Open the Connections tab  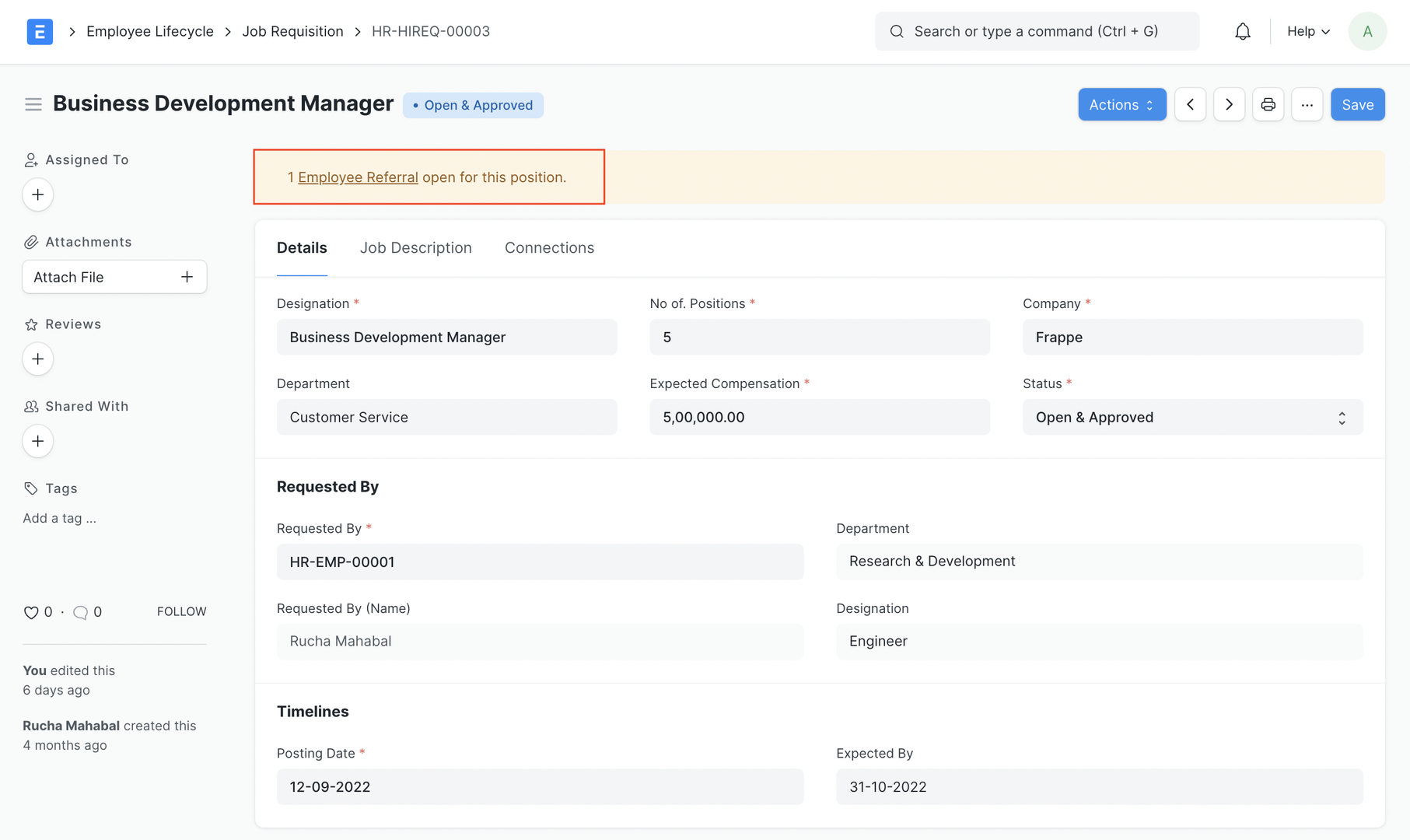(549, 247)
